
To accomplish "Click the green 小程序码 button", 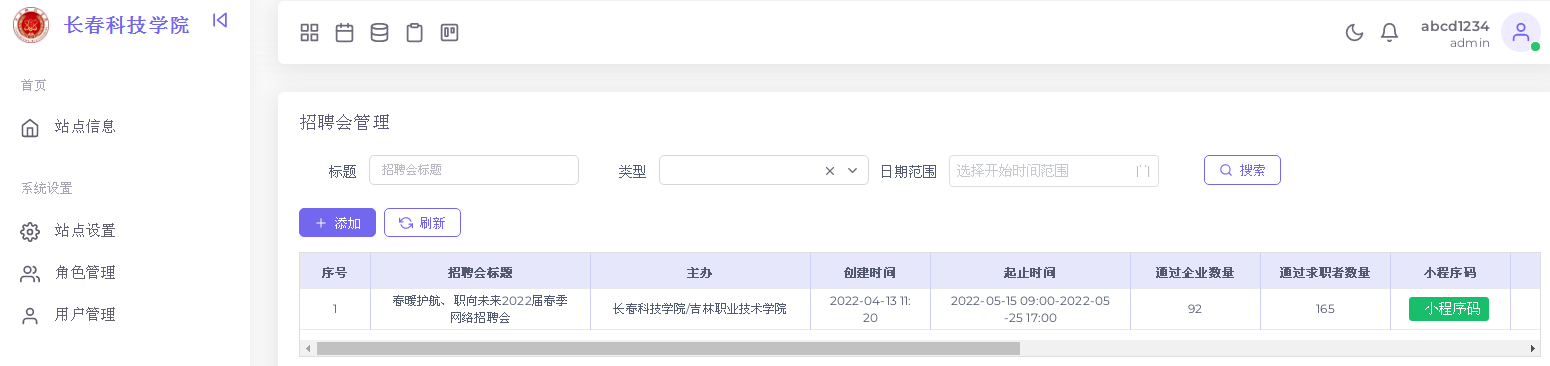I will pos(1449,309).
